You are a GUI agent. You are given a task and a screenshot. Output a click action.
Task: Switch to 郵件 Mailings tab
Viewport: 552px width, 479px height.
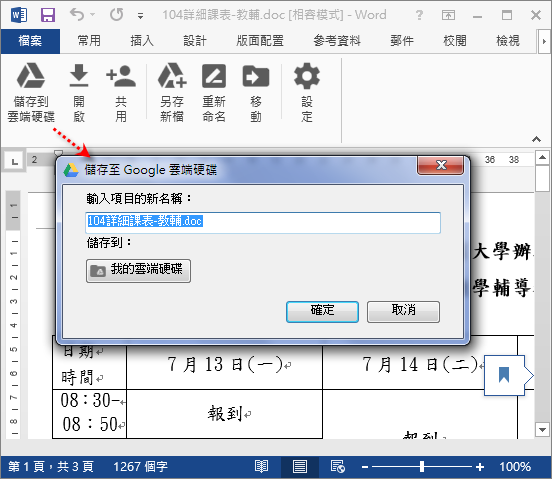[x=402, y=41]
